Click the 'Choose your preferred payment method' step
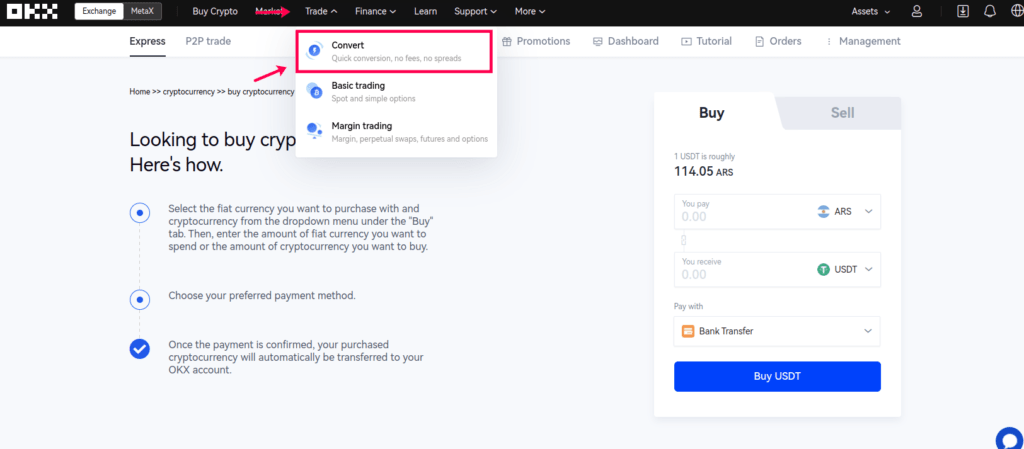The width and height of the screenshot is (1024, 449). [x=262, y=296]
